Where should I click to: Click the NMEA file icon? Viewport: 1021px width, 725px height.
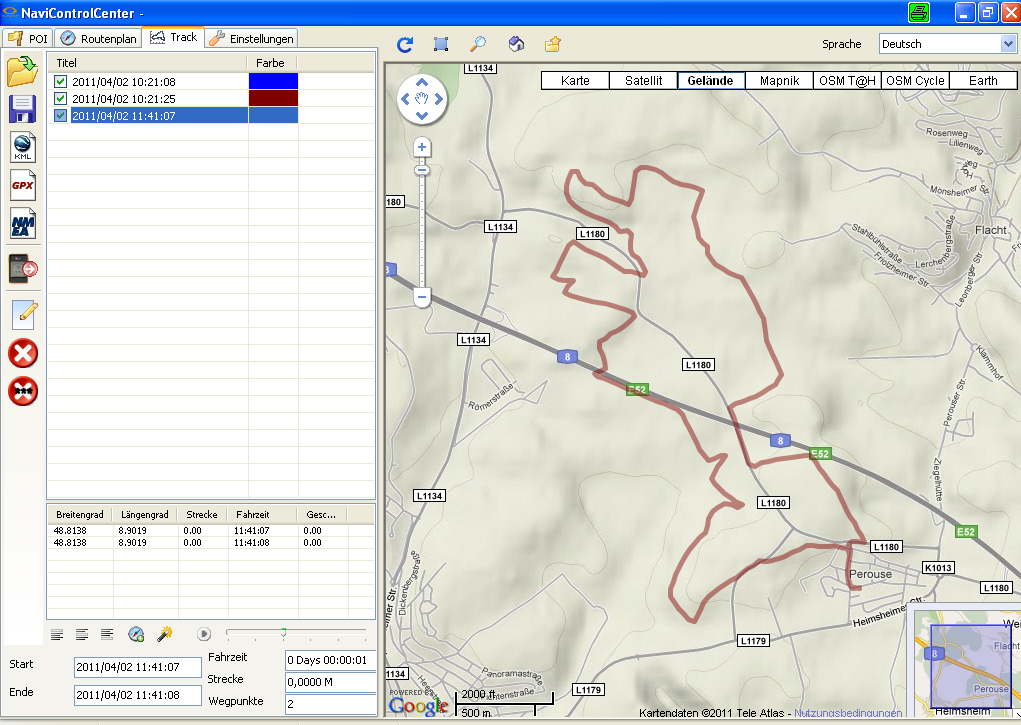click(23, 223)
